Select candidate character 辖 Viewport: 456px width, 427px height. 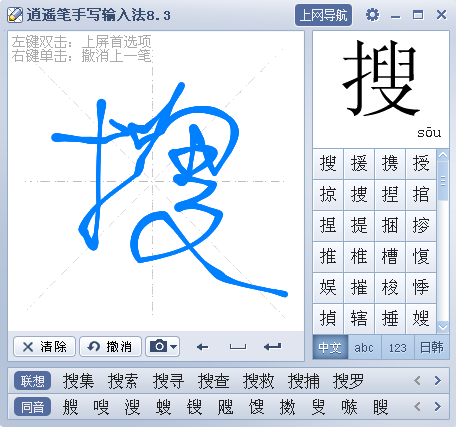click(359, 319)
